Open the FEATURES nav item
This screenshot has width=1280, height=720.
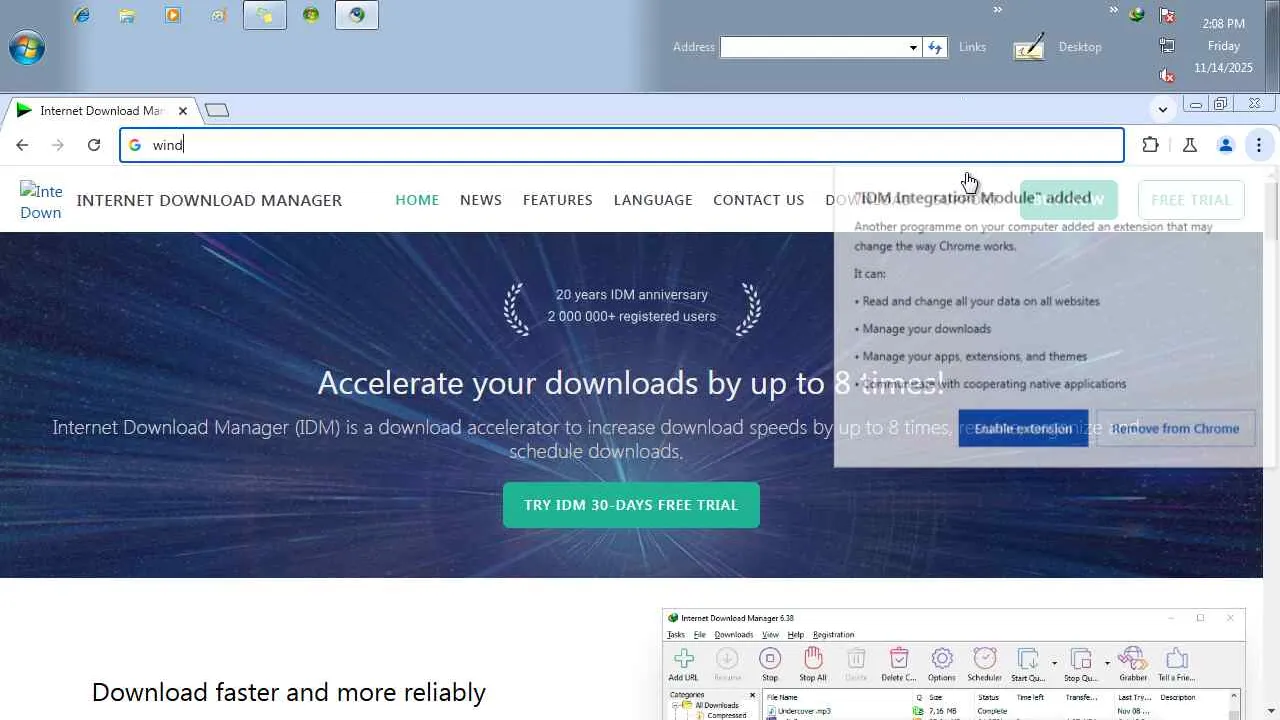click(x=558, y=200)
